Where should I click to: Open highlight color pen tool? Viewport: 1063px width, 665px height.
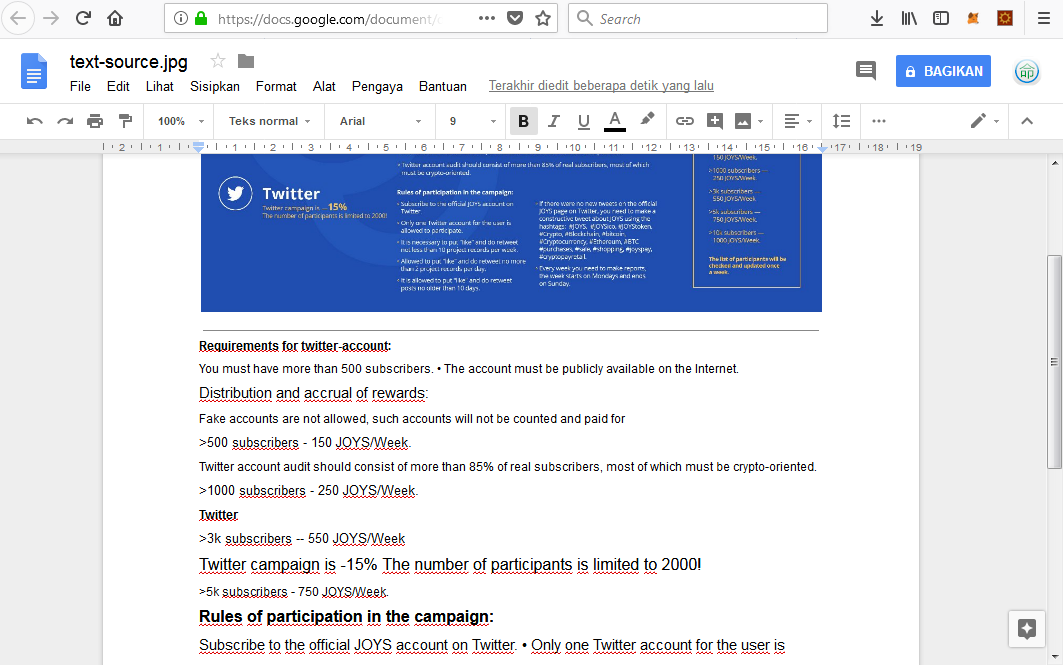647,119
